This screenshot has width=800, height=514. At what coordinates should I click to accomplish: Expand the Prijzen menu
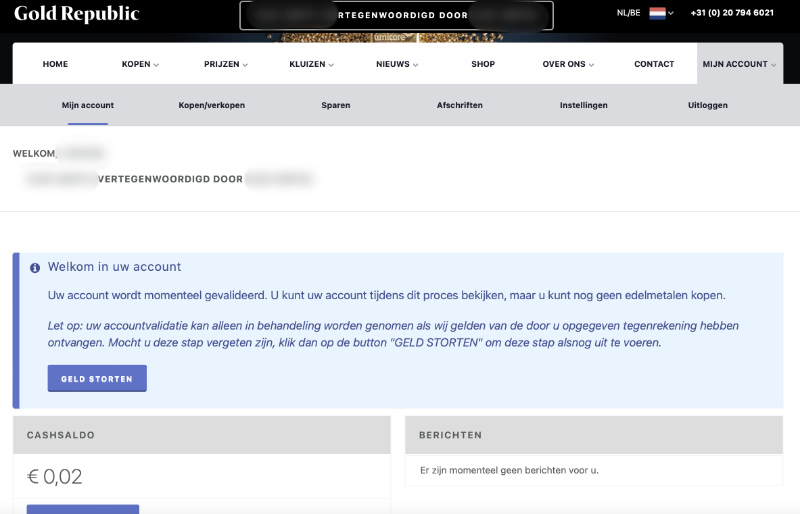click(x=225, y=64)
